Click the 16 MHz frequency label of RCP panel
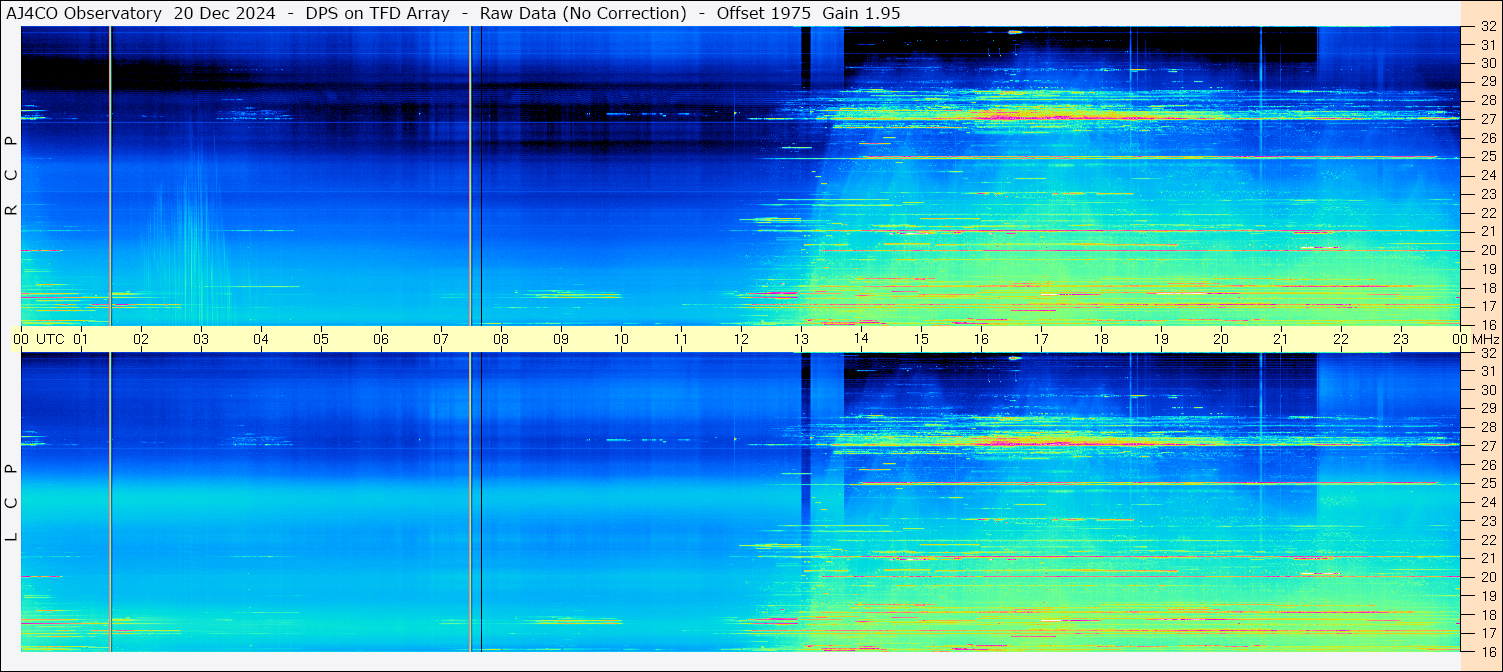This screenshot has width=1503, height=672. pyautogui.click(x=1488, y=324)
